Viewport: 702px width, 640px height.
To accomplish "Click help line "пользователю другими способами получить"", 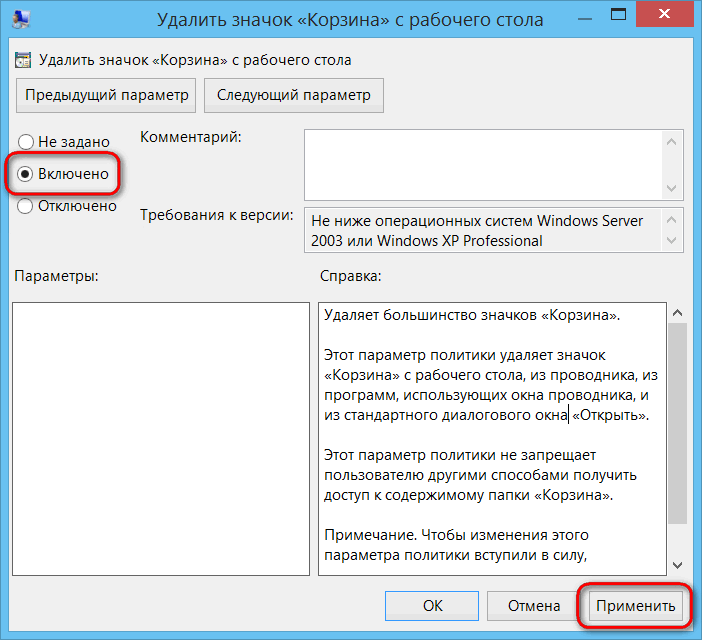I will (480, 475).
